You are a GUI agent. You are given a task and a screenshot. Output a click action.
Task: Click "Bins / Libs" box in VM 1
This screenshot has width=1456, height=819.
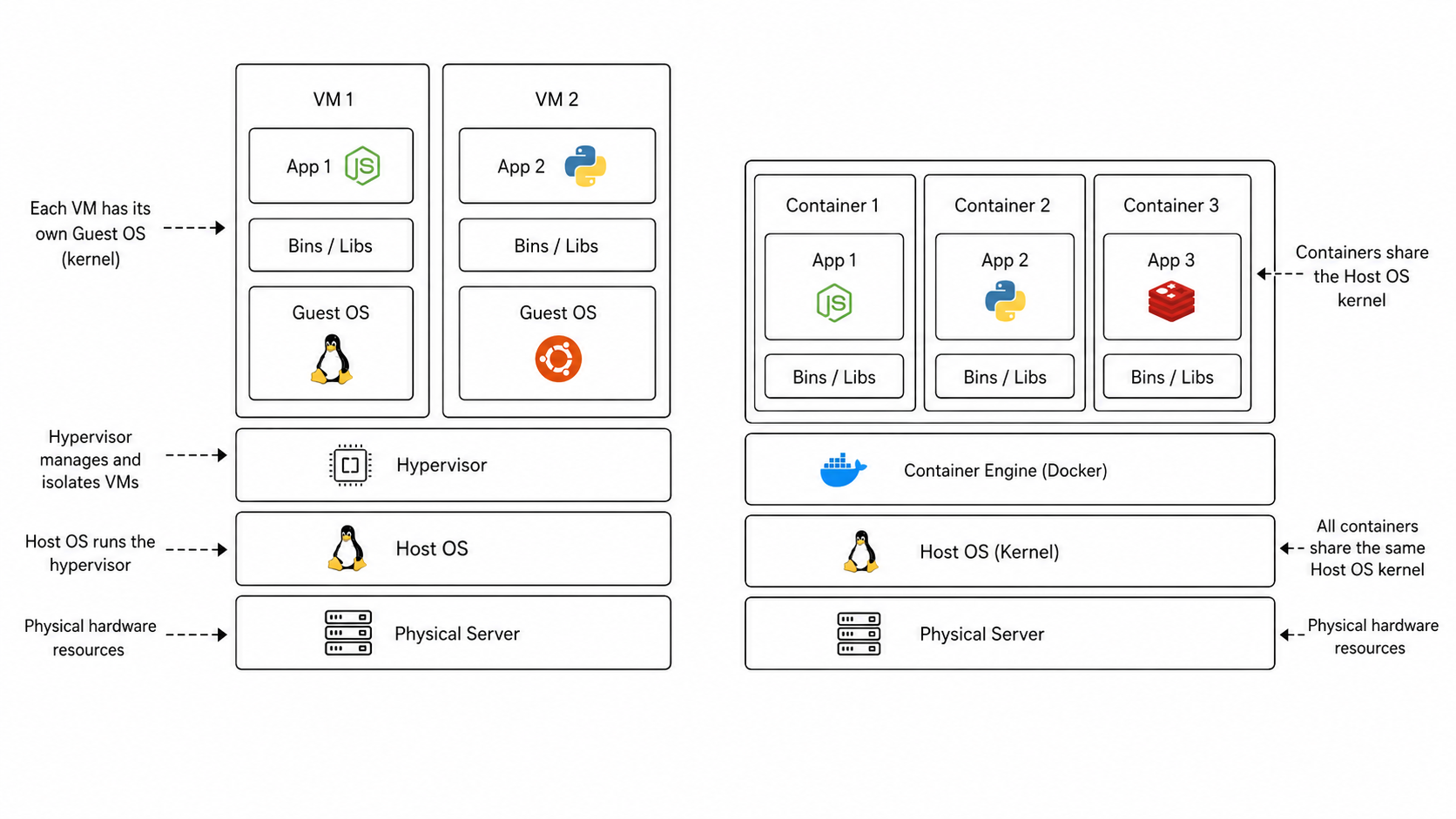331,245
